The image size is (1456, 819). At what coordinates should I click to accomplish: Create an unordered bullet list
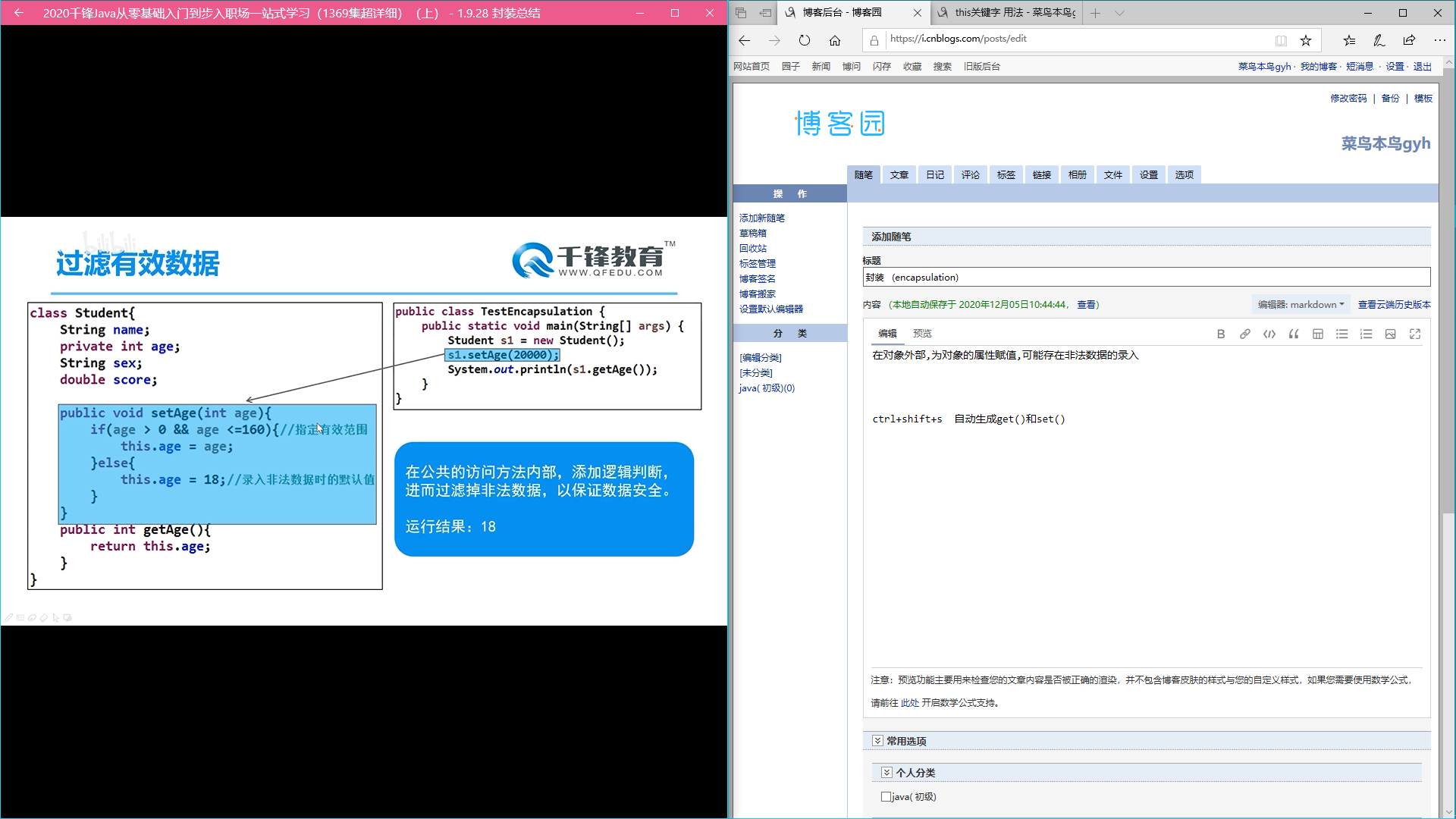[1341, 334]
